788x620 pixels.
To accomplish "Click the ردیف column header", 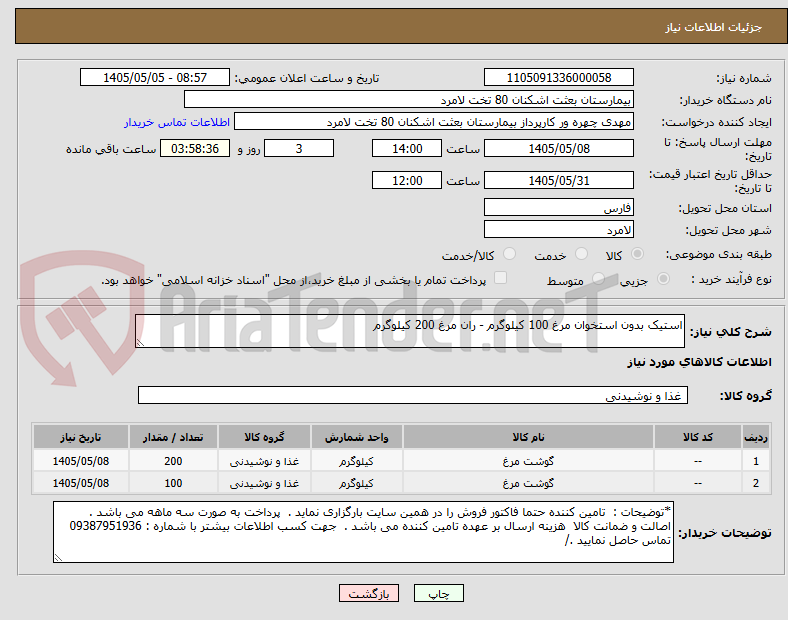I will [755, 437].
